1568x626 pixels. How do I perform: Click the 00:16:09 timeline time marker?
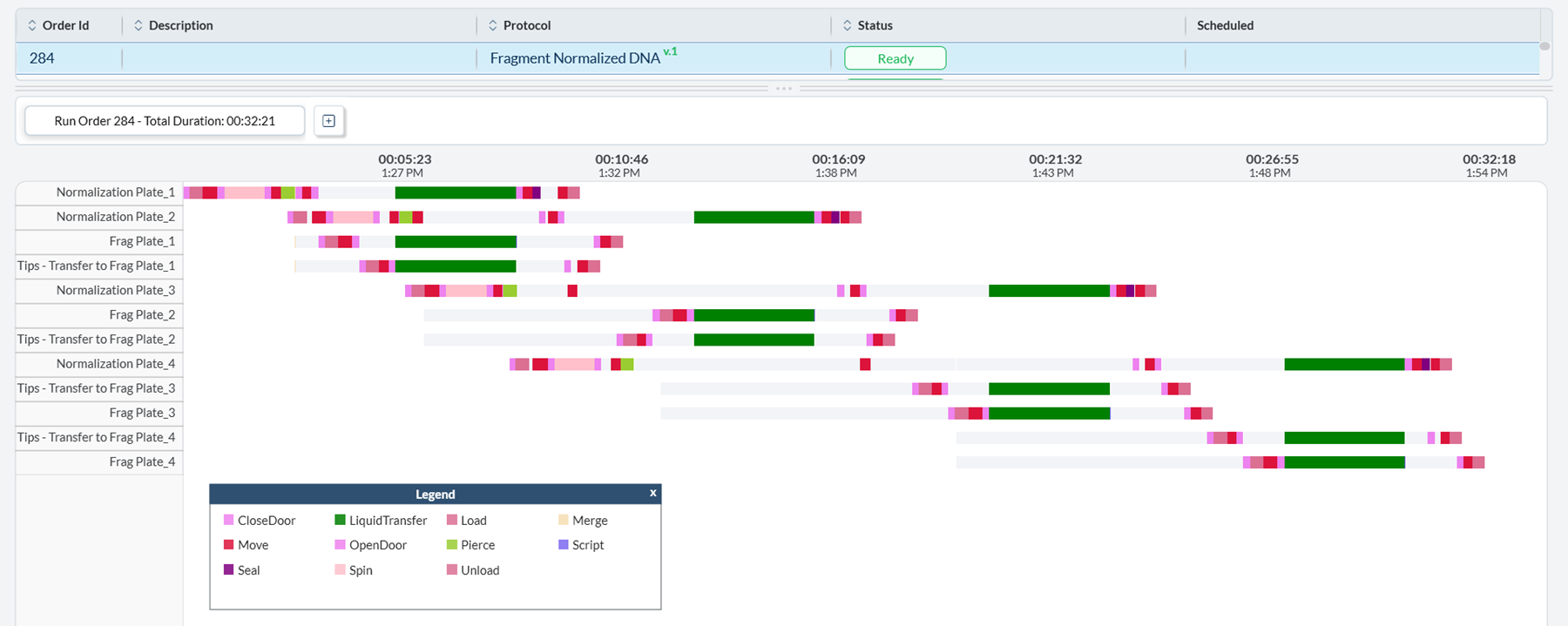point(838,159)
